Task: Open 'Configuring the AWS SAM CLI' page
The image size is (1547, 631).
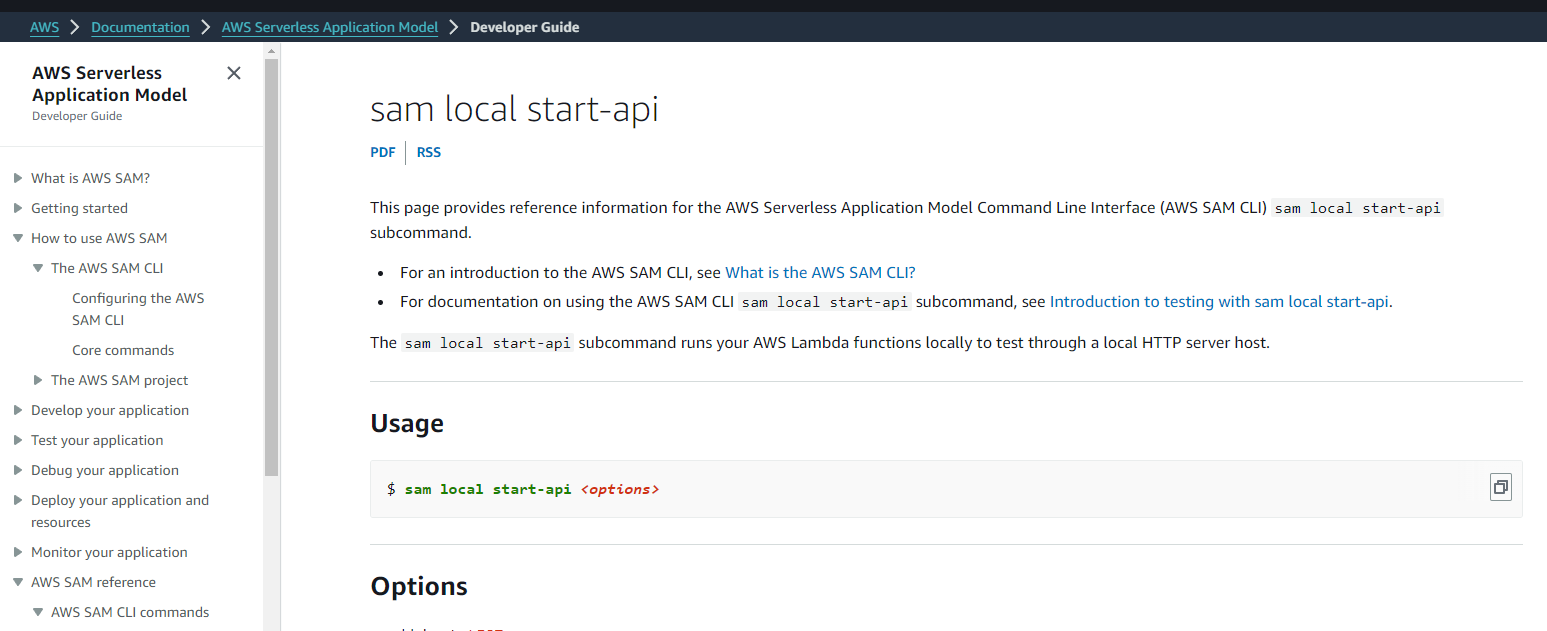Action: 138,309
